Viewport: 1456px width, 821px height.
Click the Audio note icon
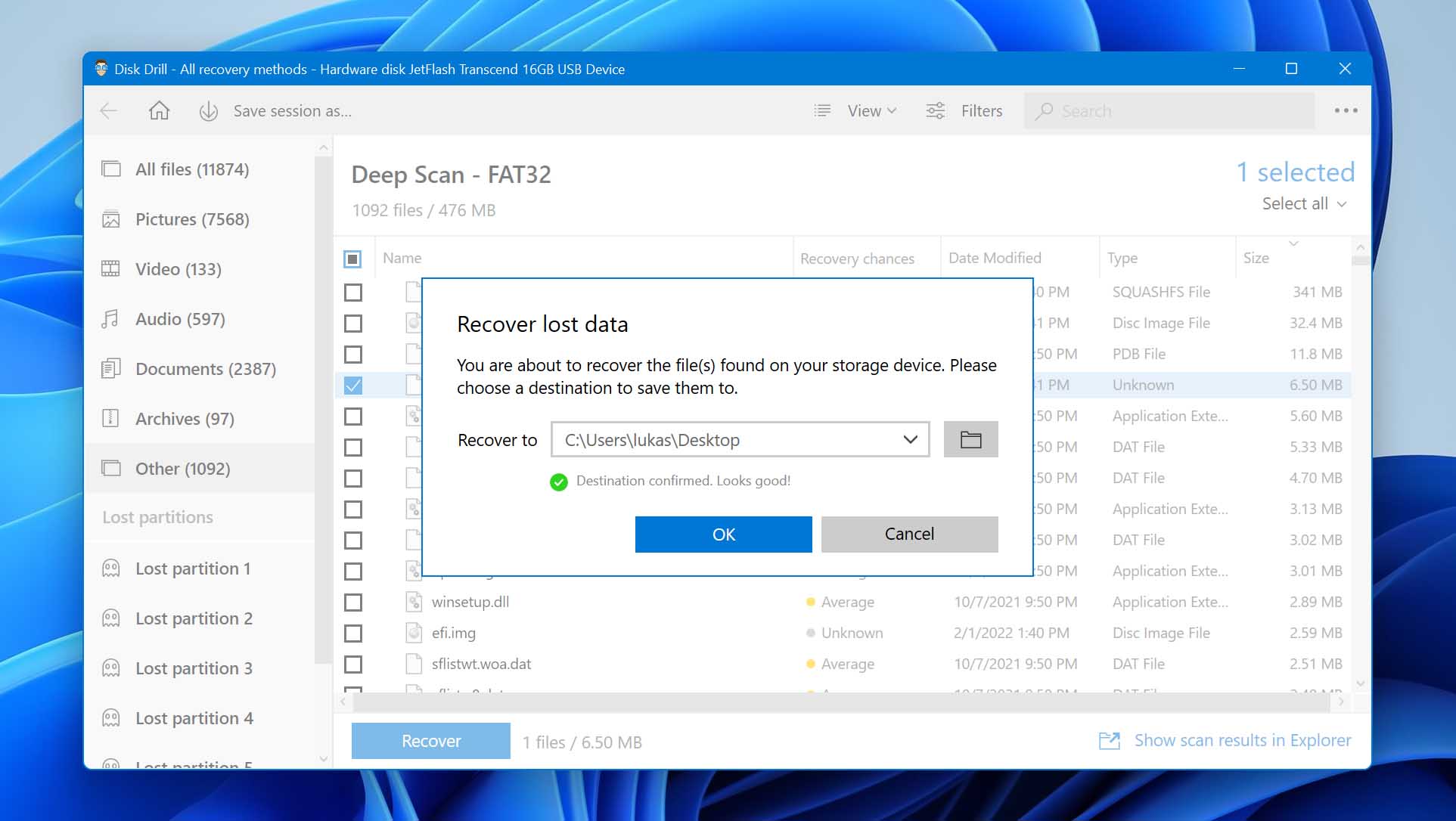(x=111, y=319)
